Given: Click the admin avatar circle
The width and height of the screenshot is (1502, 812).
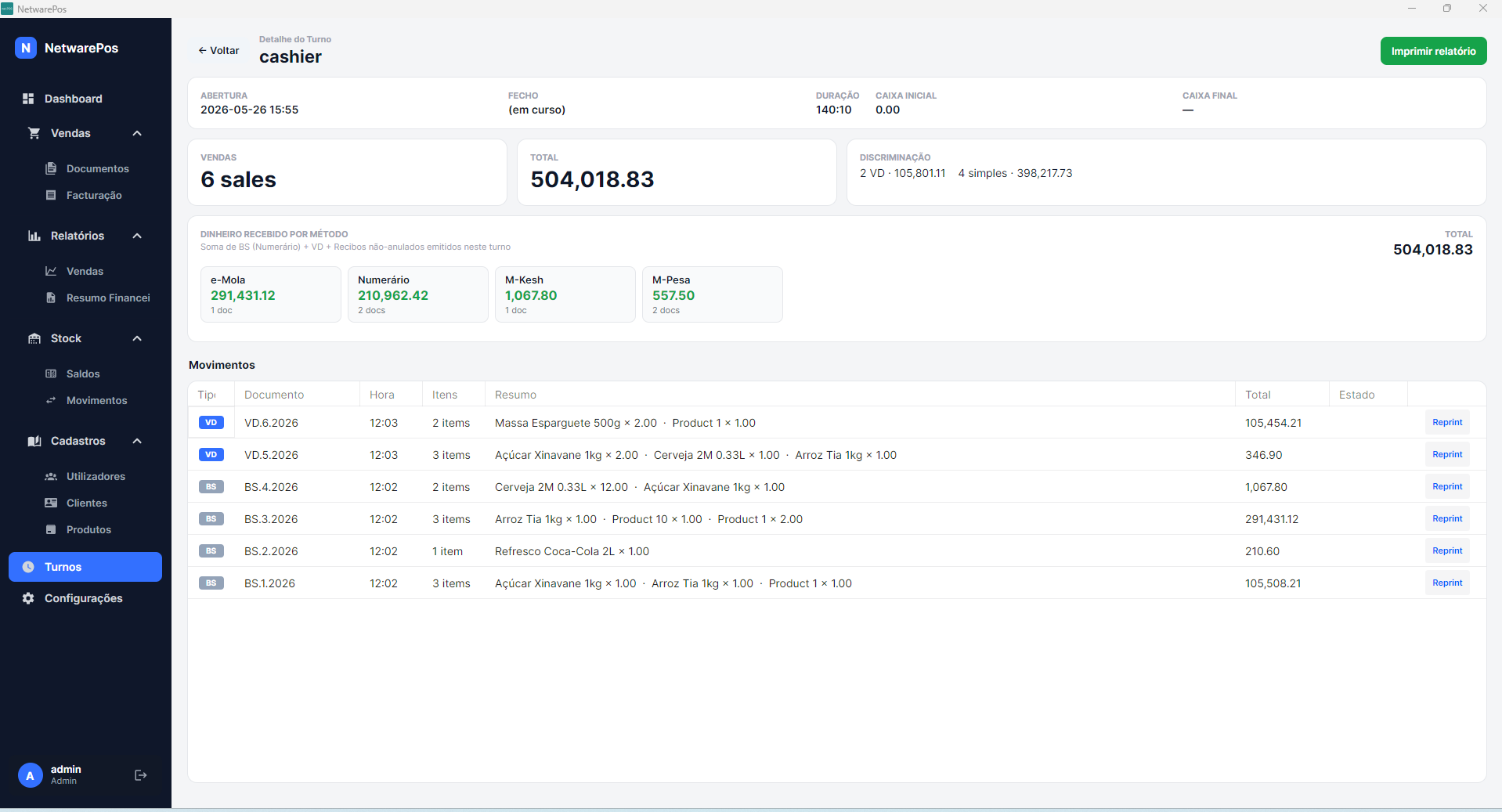Looking at the screenshot, I should pyautogui.click(x=31, y=775).
